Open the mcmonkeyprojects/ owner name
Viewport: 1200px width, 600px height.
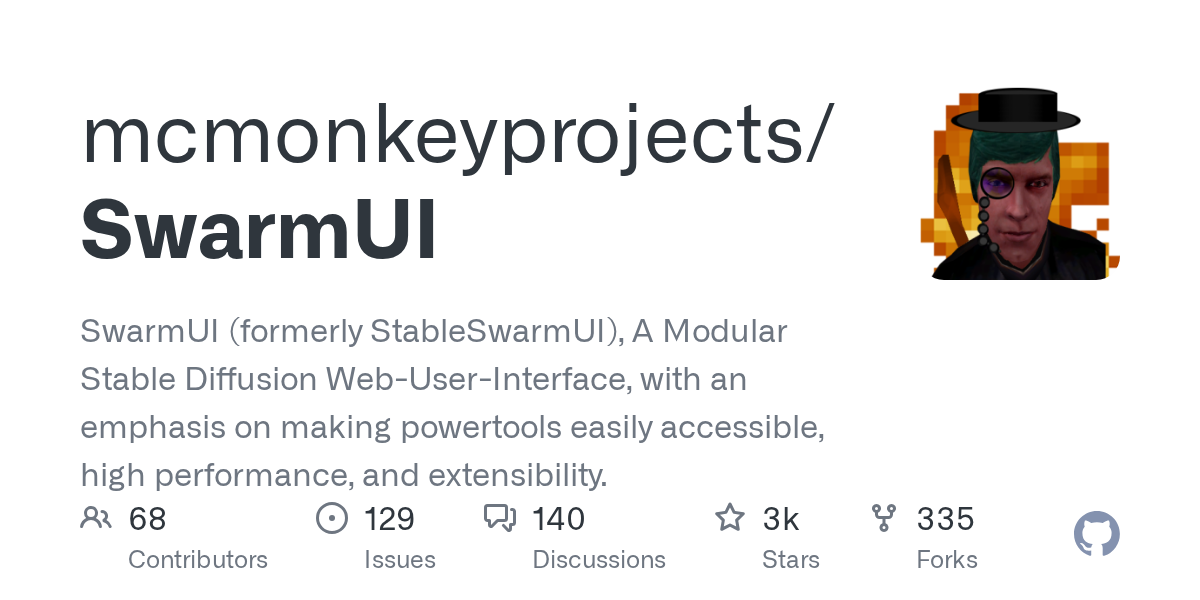click(x=456, y=137)
